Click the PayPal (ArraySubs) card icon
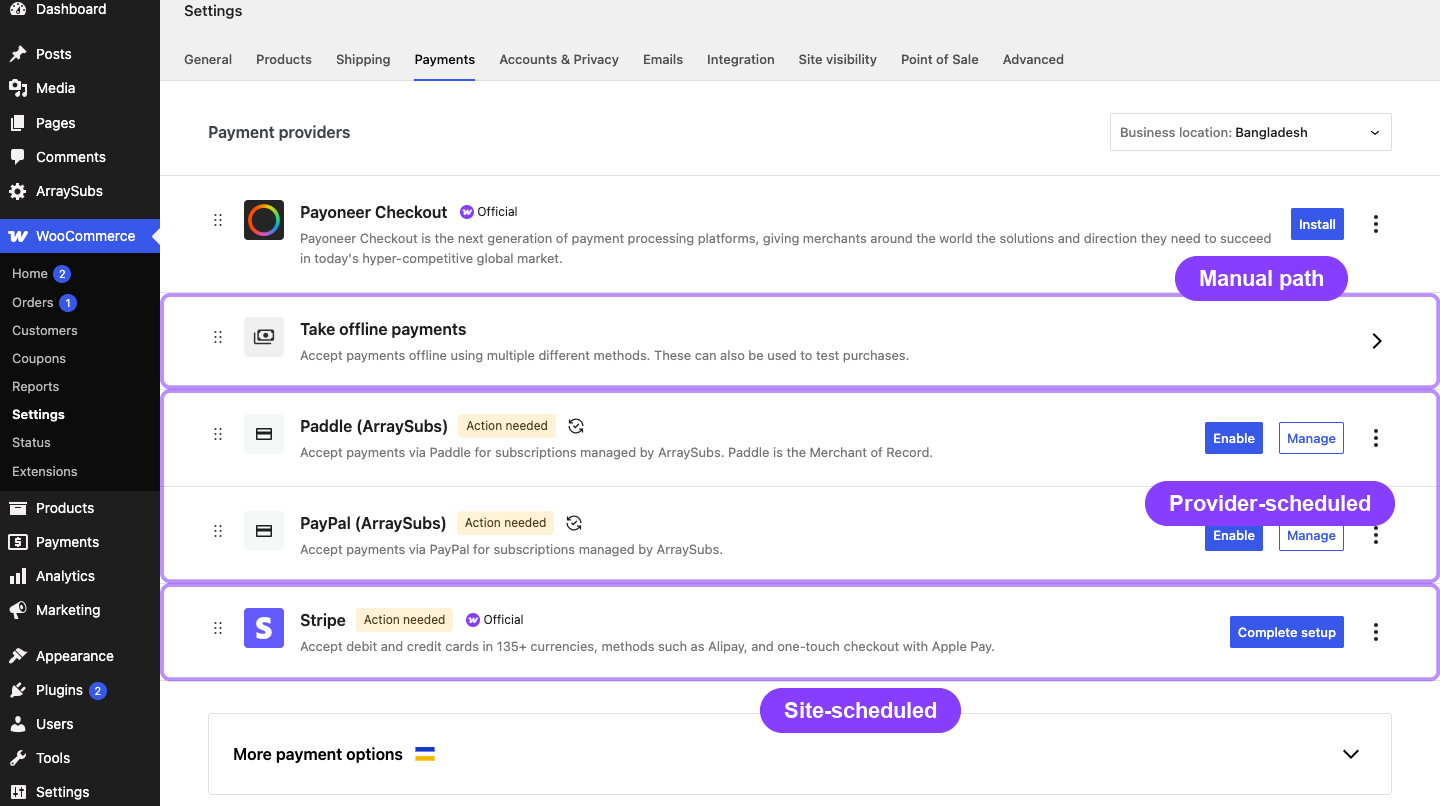The height and width of the screenshot is (806, 1440). tap(264, 531)
